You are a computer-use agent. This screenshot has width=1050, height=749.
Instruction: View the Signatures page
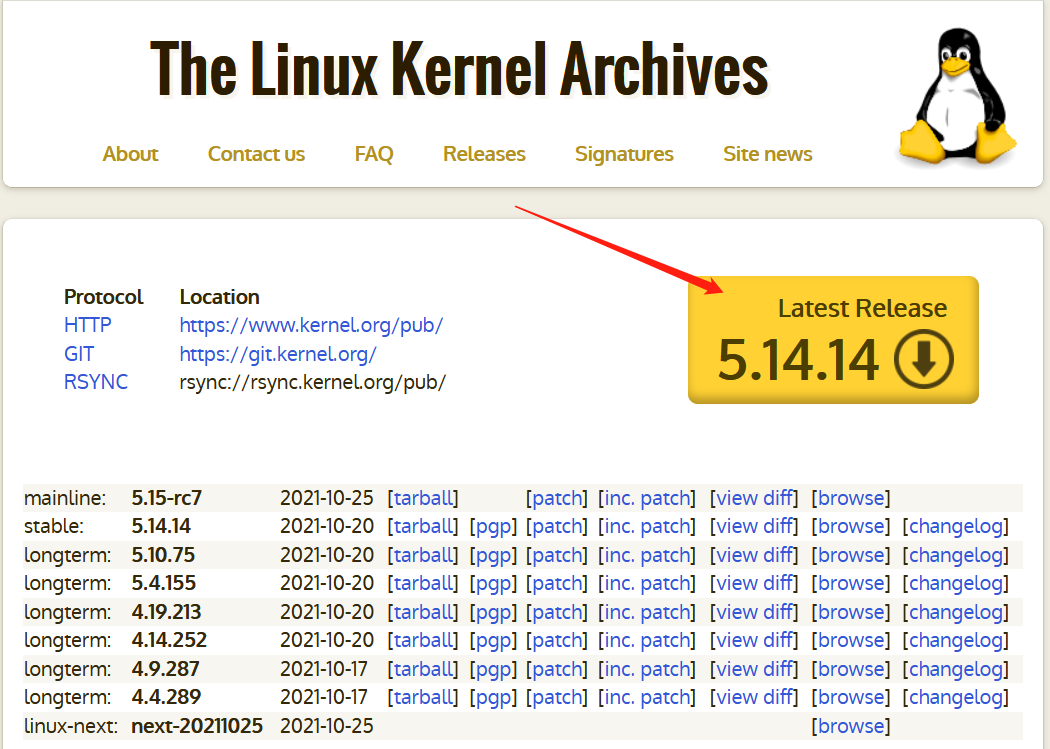[624, 154]
